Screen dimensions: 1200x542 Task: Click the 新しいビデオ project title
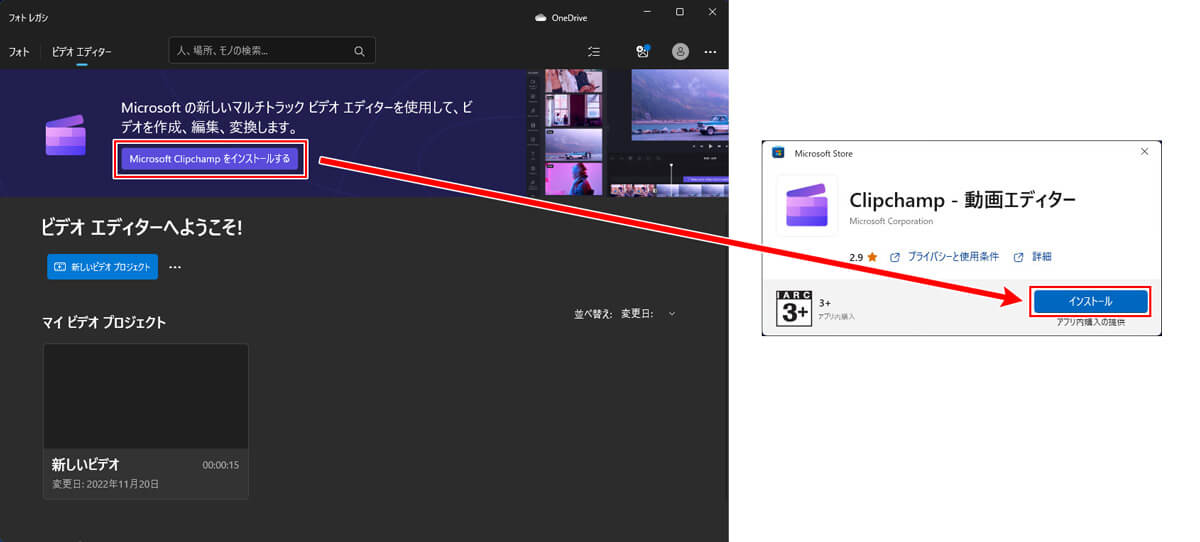tap(85, 465)
